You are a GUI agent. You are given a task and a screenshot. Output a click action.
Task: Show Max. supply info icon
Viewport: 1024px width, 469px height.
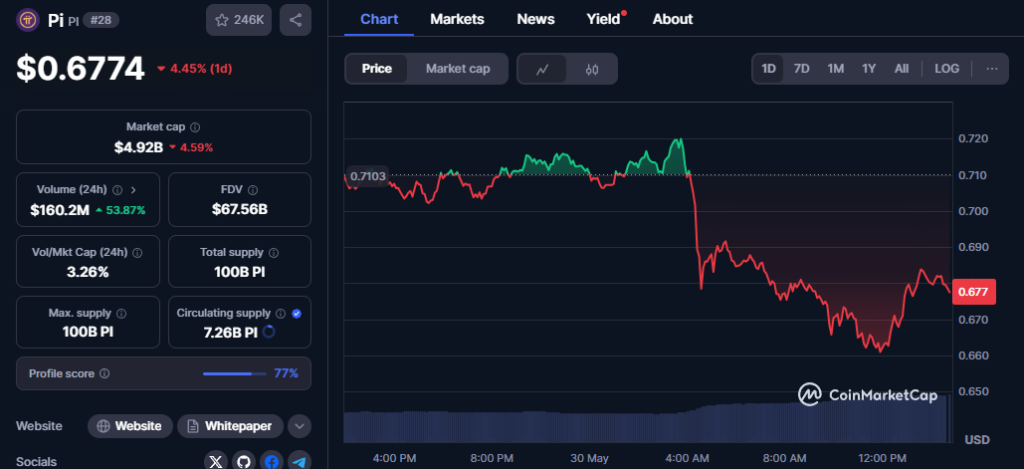tap(121, 314)
